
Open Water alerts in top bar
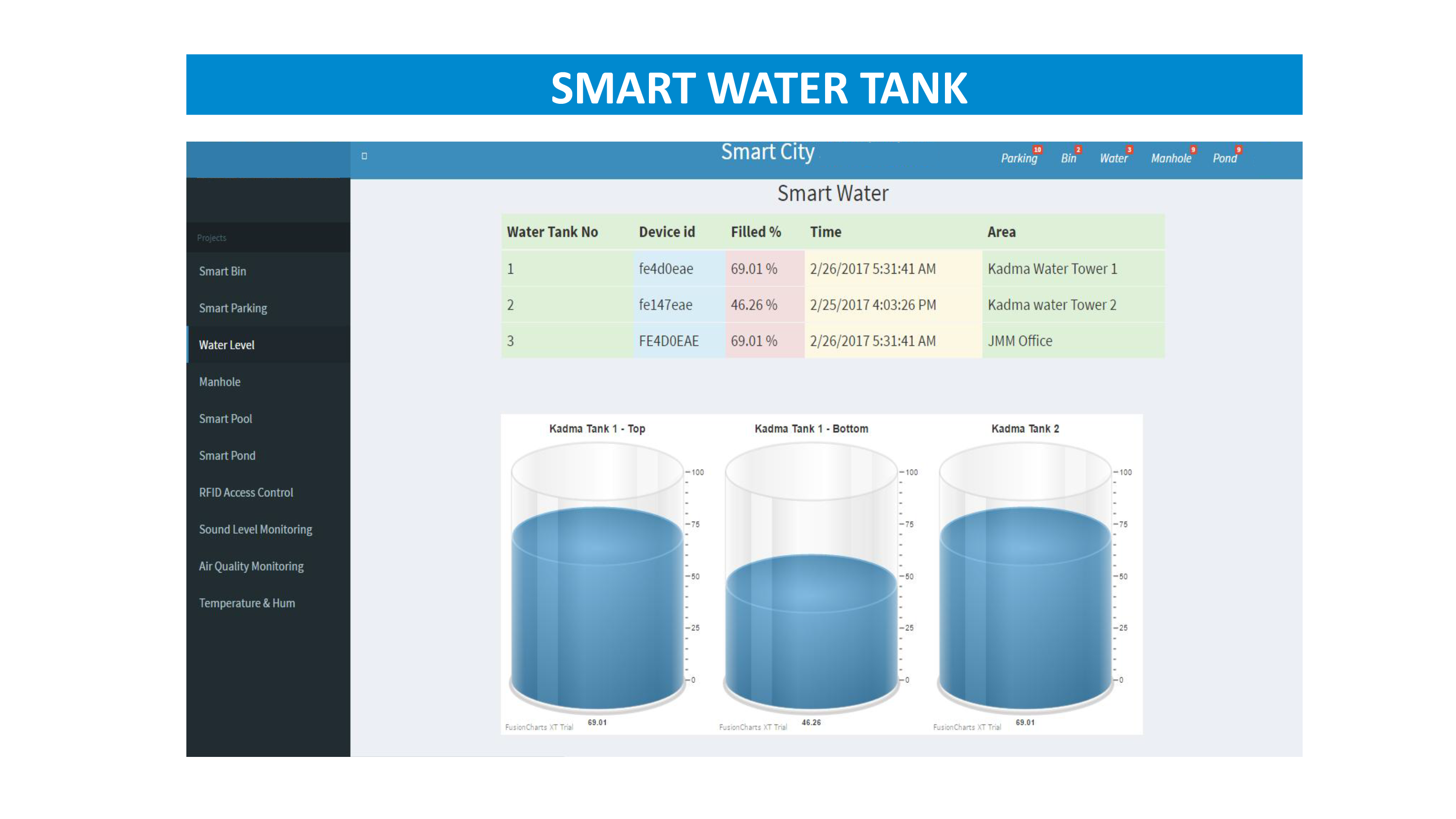pos(1113,158)
